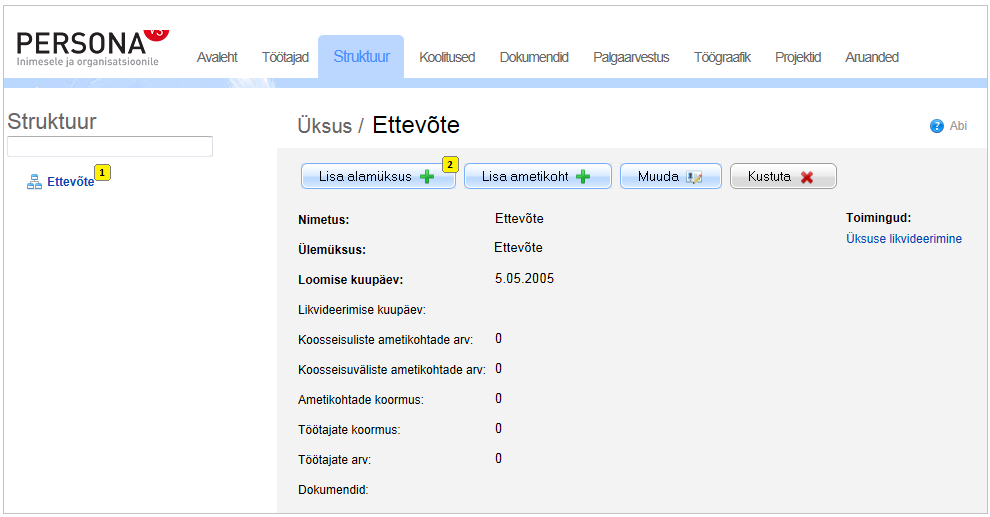The image size is (990, 517).
Task: Click green plus on Lisa ametikoht
Action: pyautogui.click(x=582, y=177)
